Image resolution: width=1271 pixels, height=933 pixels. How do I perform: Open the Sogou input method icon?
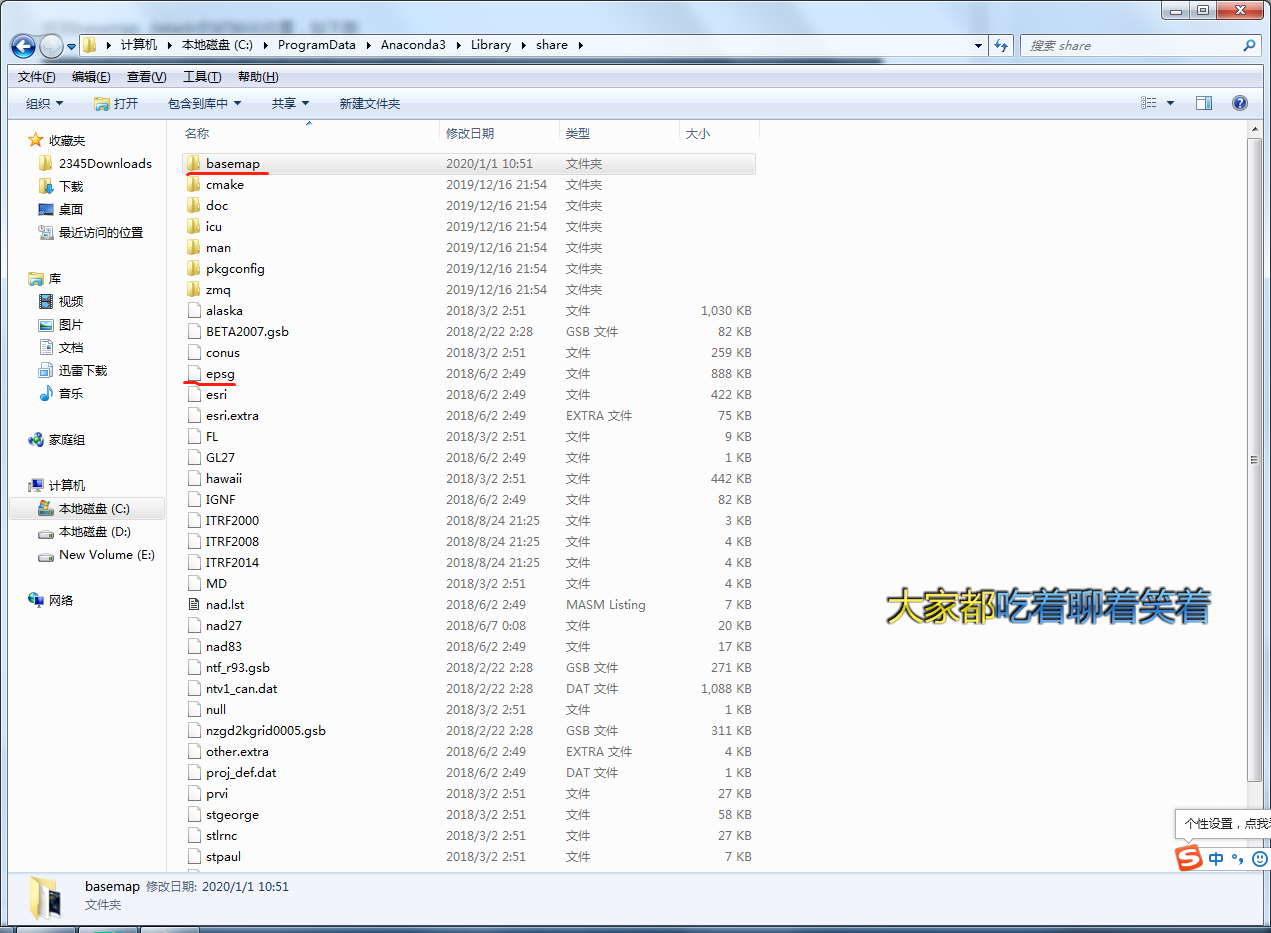[x=1189, y=858]
